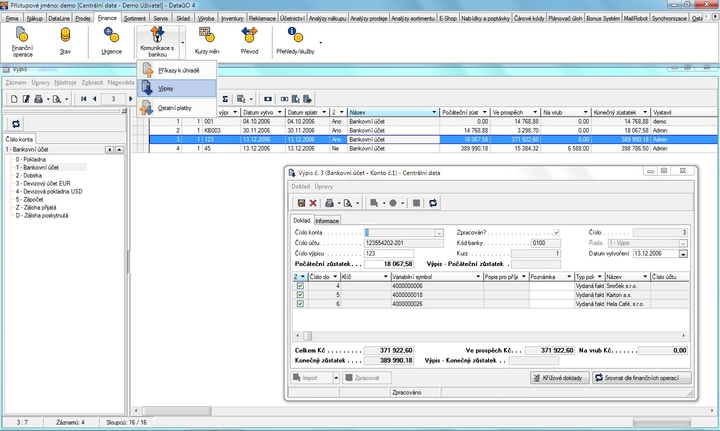Viewport: 720px width, 431px height.
Task: Uncheck row with symbol 4000000026
Action: [300, 303]
